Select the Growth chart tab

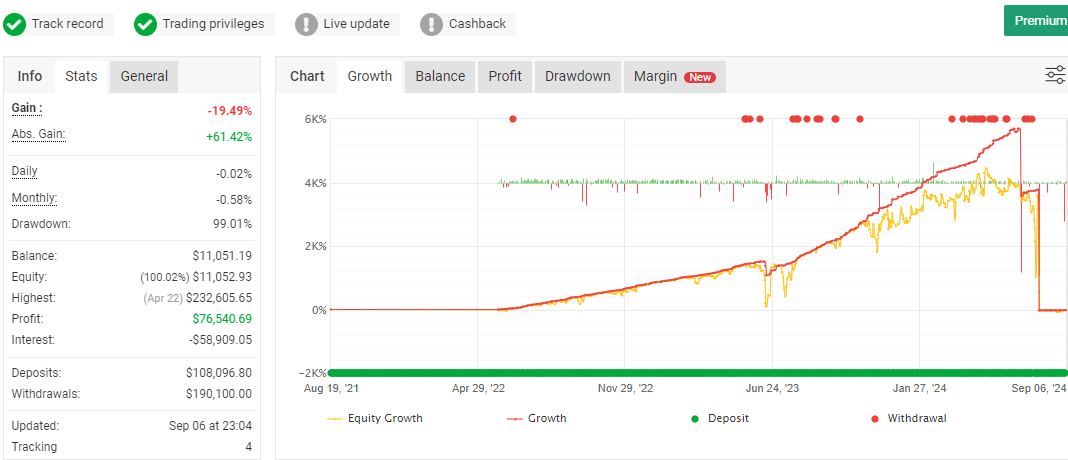(x=370, y=76)
